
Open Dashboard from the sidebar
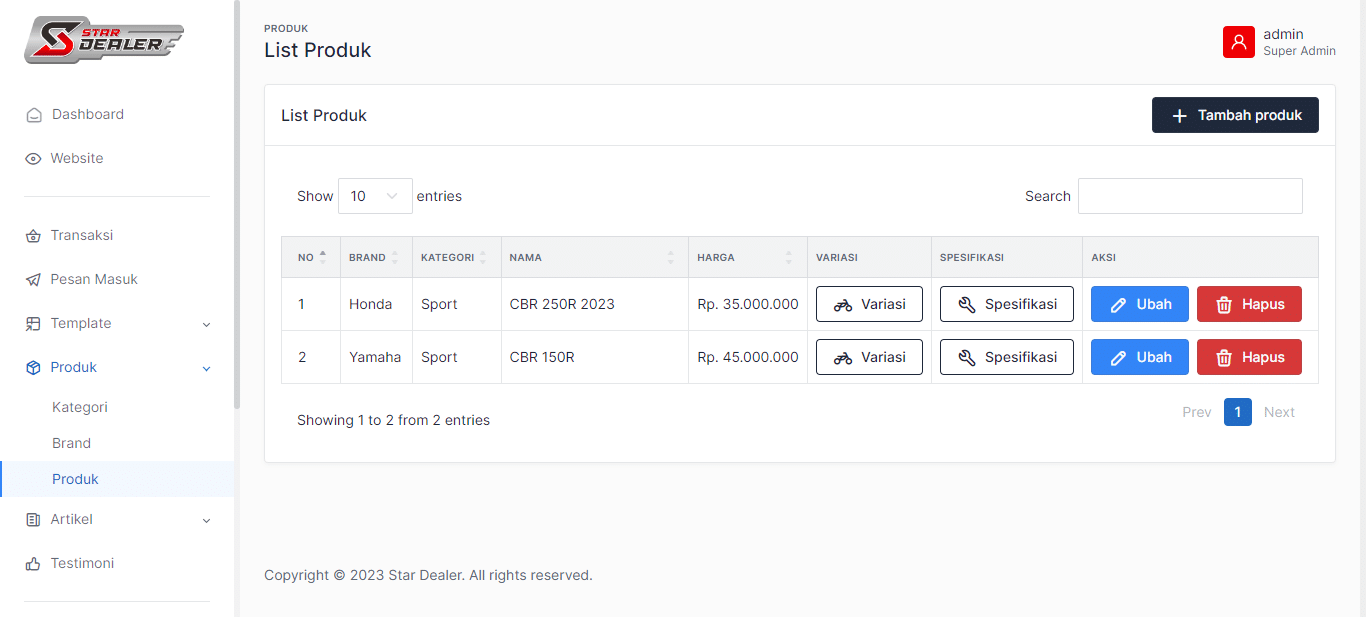coord(88,114)
